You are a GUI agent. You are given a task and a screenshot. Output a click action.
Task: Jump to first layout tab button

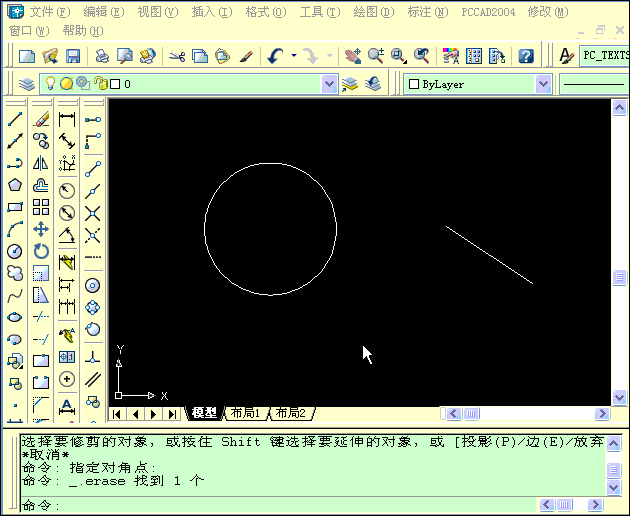click(117, 414)
